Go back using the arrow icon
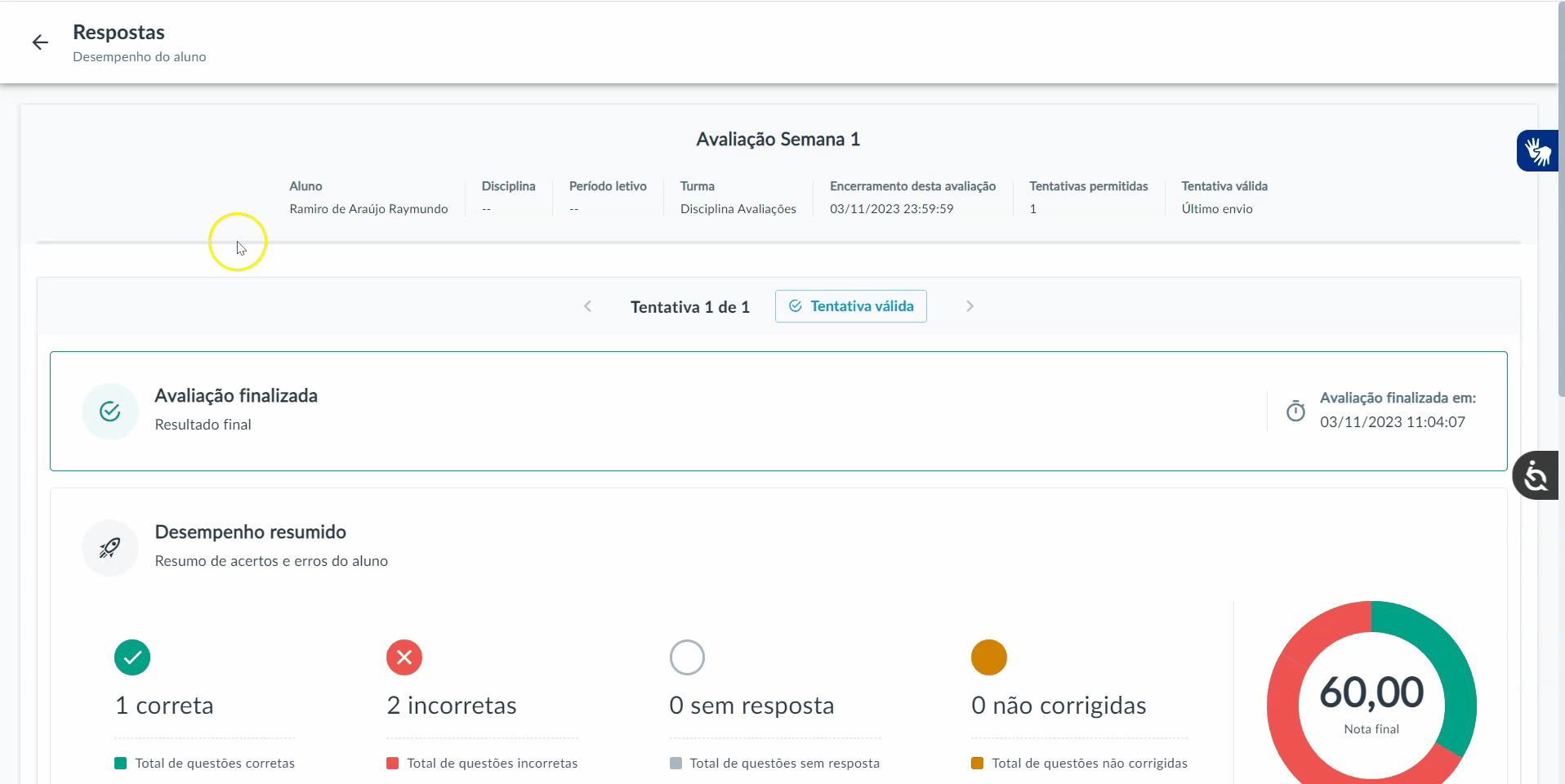Image resolution: width=1565 pixels, height=784 pixels. tap(40, 42)
